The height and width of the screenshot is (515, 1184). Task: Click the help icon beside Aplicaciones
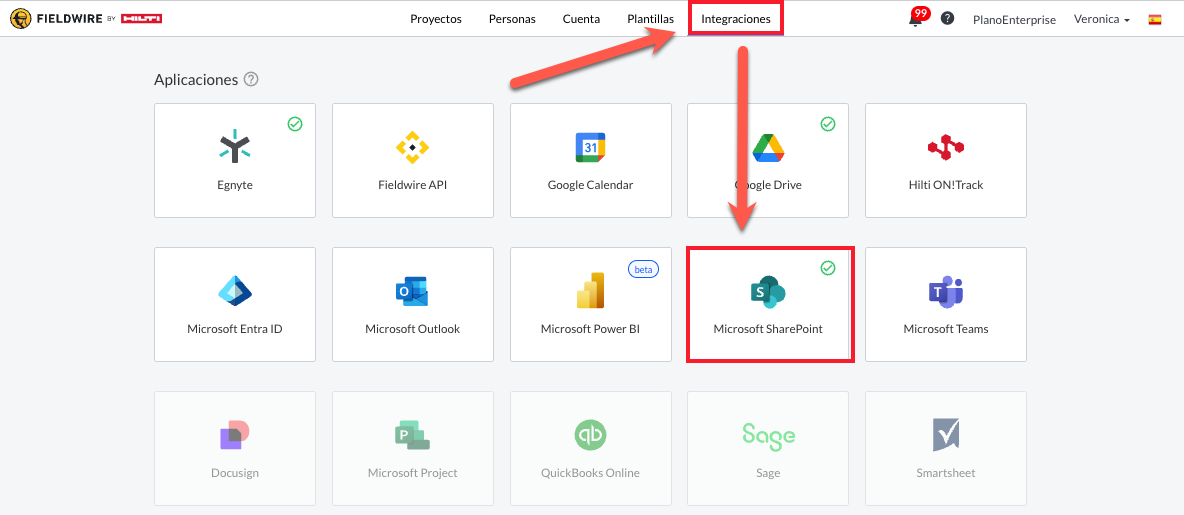pyautogui.click(x=251, y=79)
